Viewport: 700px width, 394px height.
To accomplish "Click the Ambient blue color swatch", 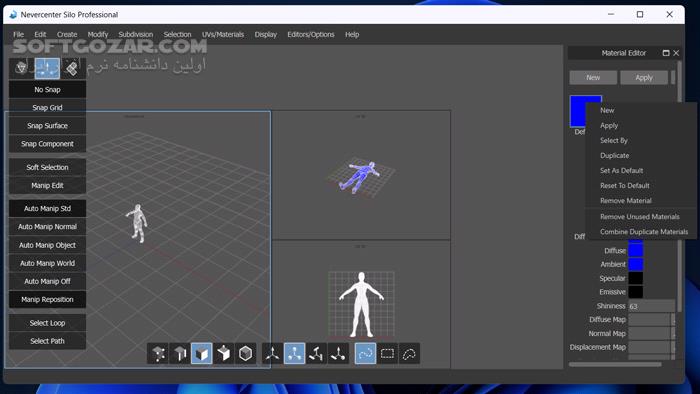I will point(636,264).
